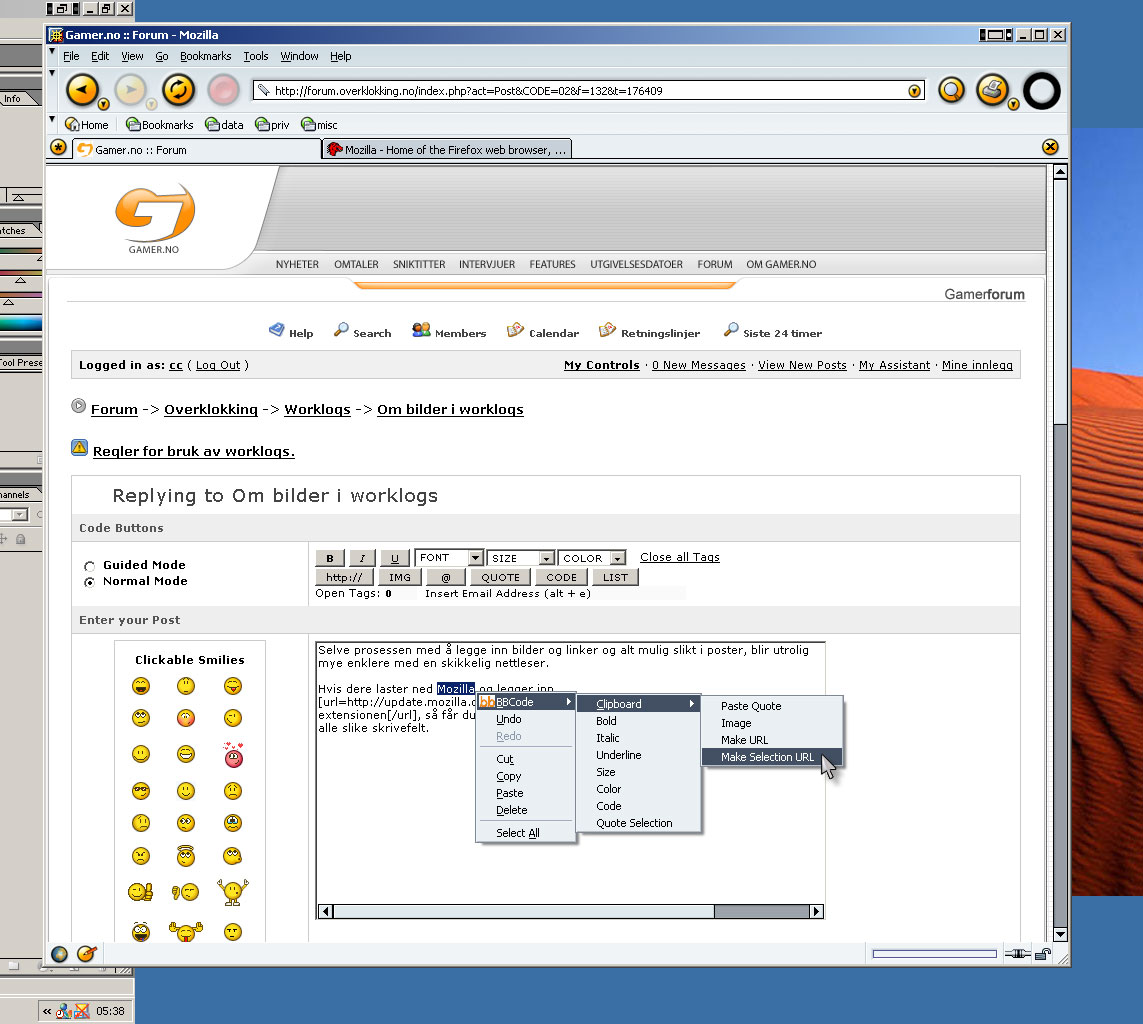The image size is (1143, 1024).
Task: Click the warning icon beside Regler link
Action: (79, 447)
